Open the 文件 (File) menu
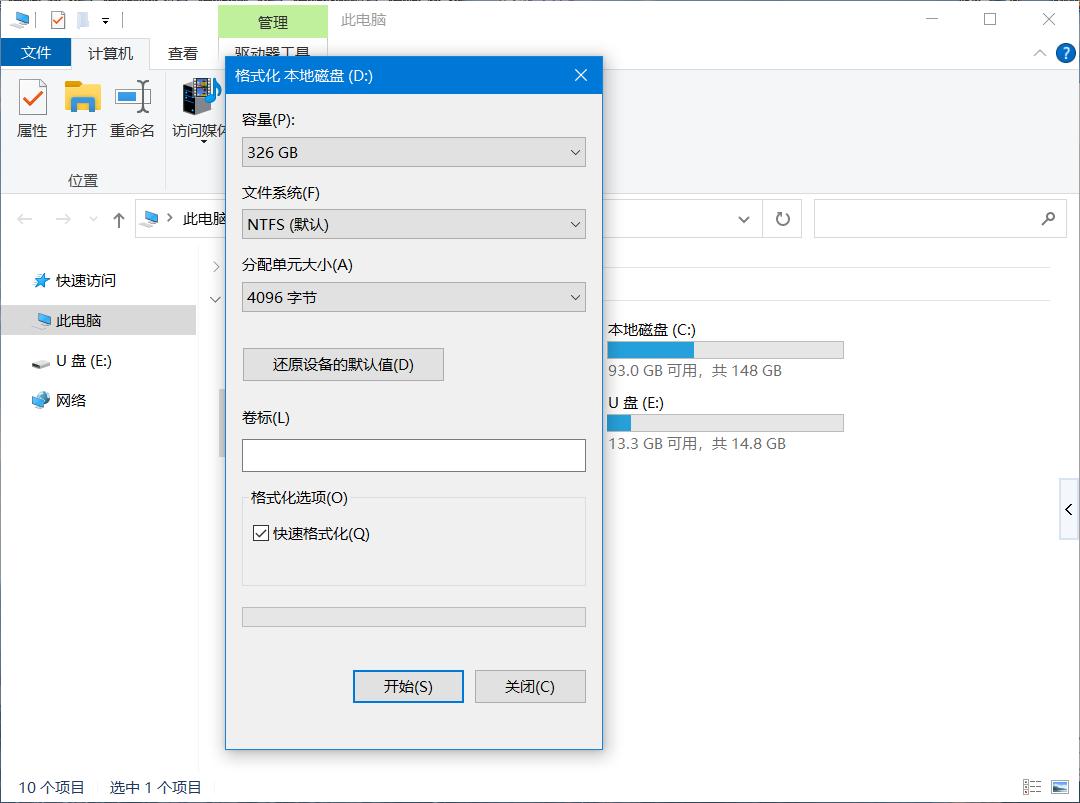1080x803 pixels. 36,53
